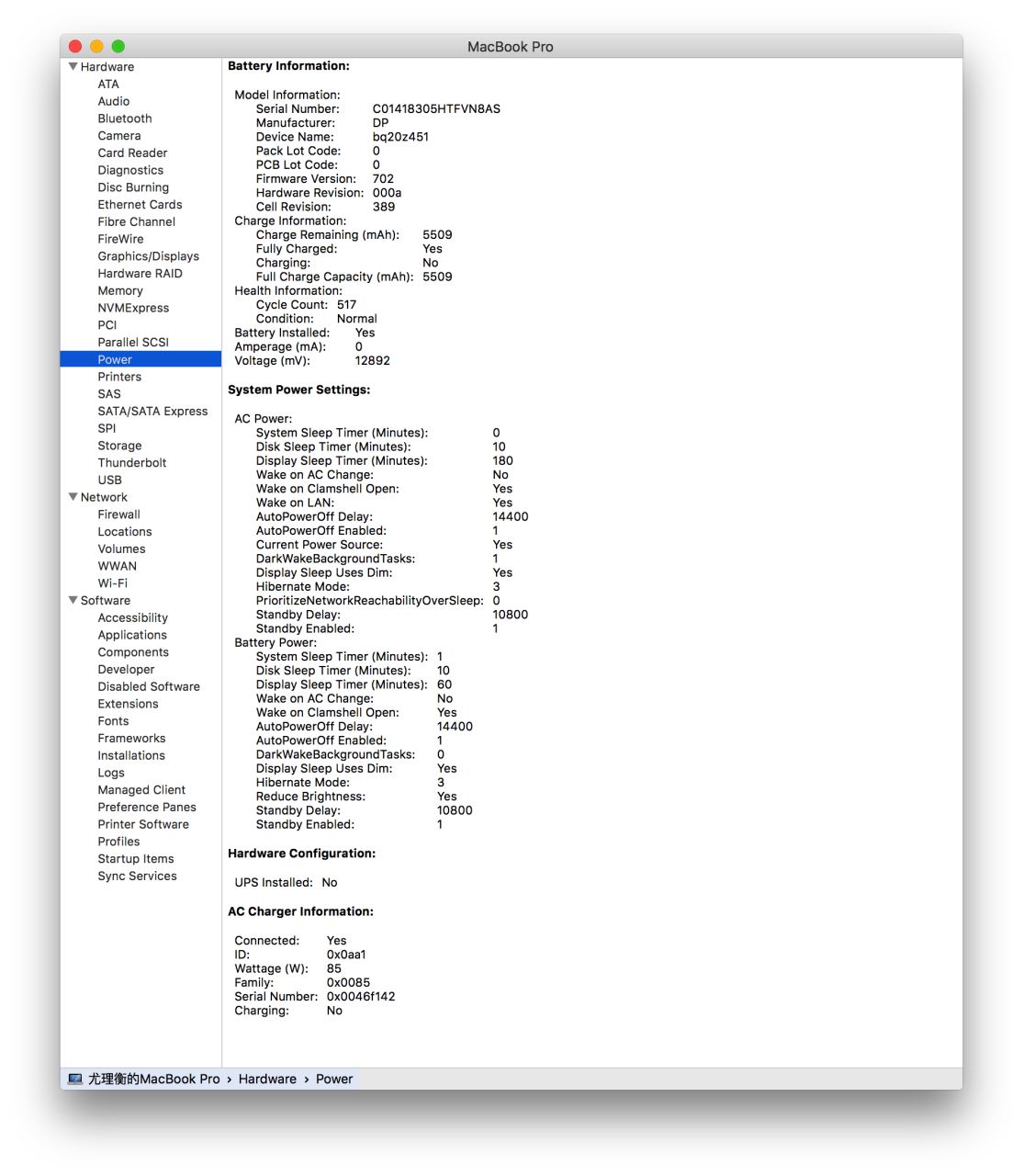Select Applications list
The width and height of the screenshot is (1023, 1176).
[132, 635]
